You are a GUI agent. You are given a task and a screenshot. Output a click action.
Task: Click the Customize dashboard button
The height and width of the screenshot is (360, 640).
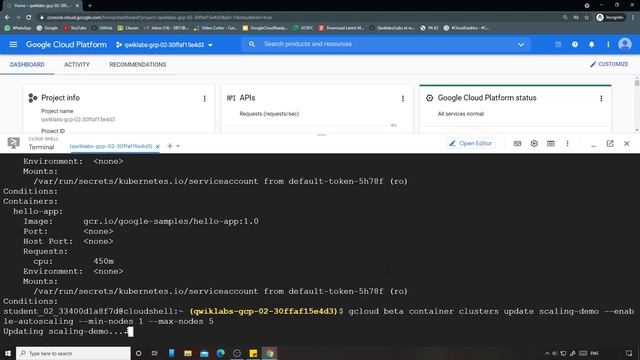point(609,64)
